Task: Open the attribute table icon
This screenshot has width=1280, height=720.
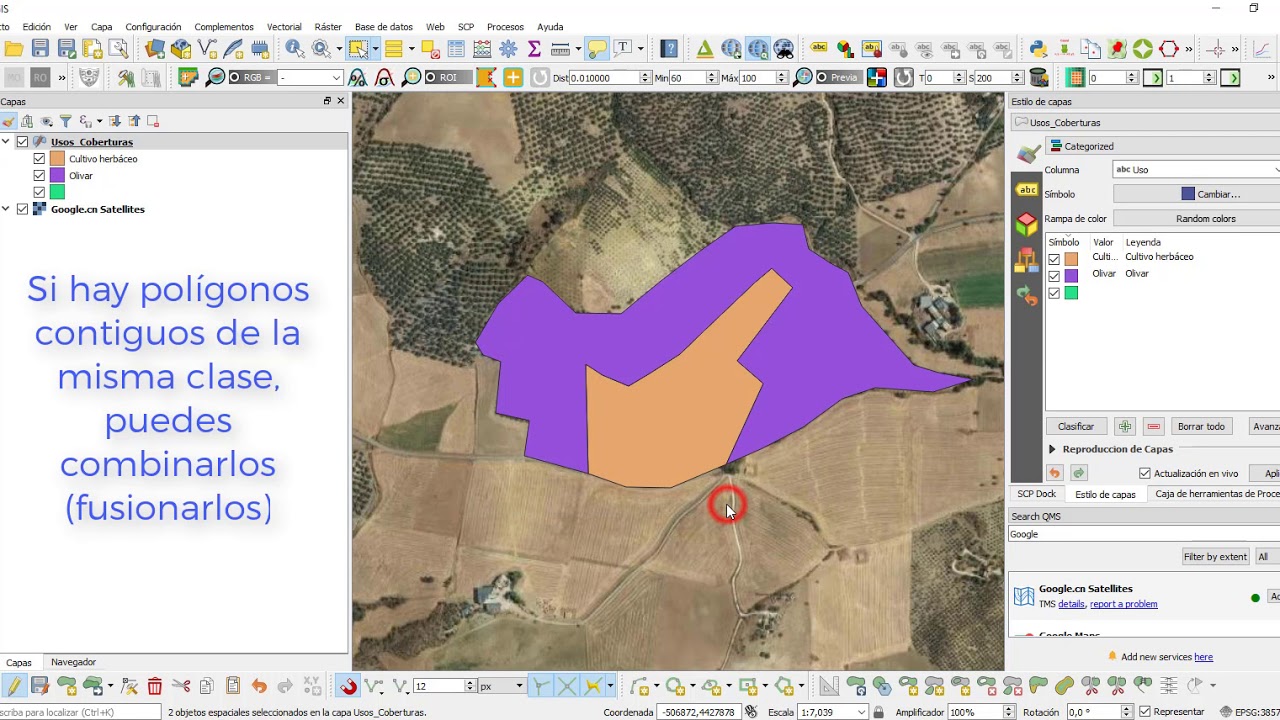Action: click(x=456, y=48)
